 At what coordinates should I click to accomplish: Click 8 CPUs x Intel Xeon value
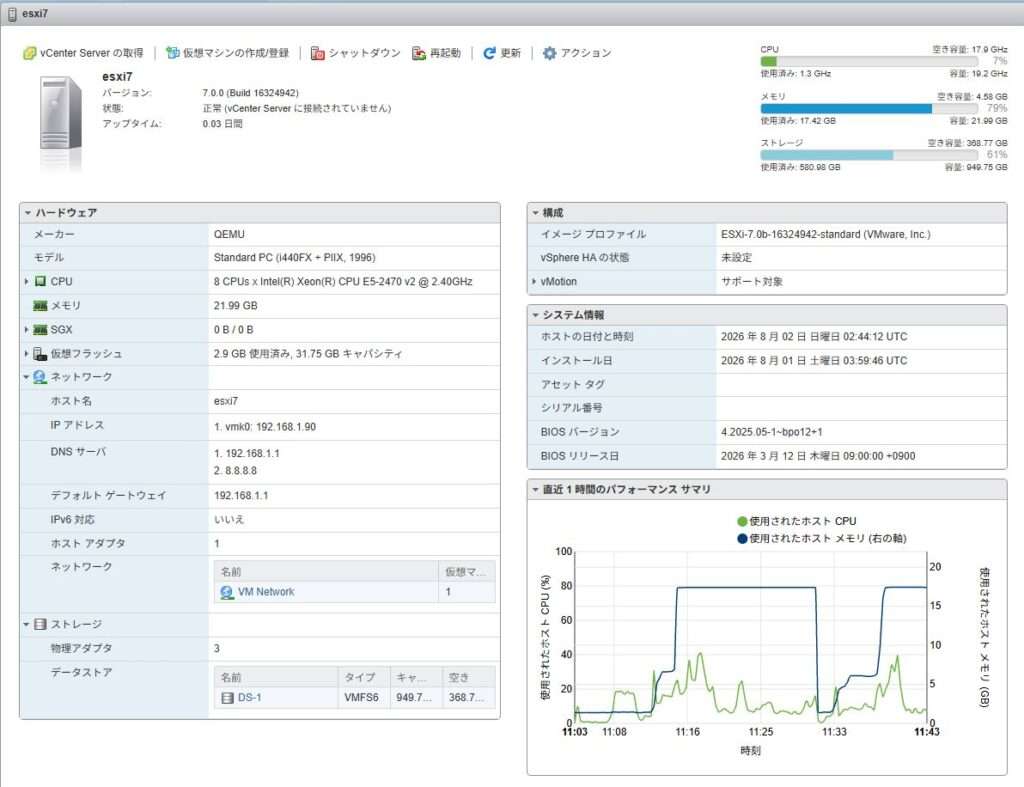[343, 281]
